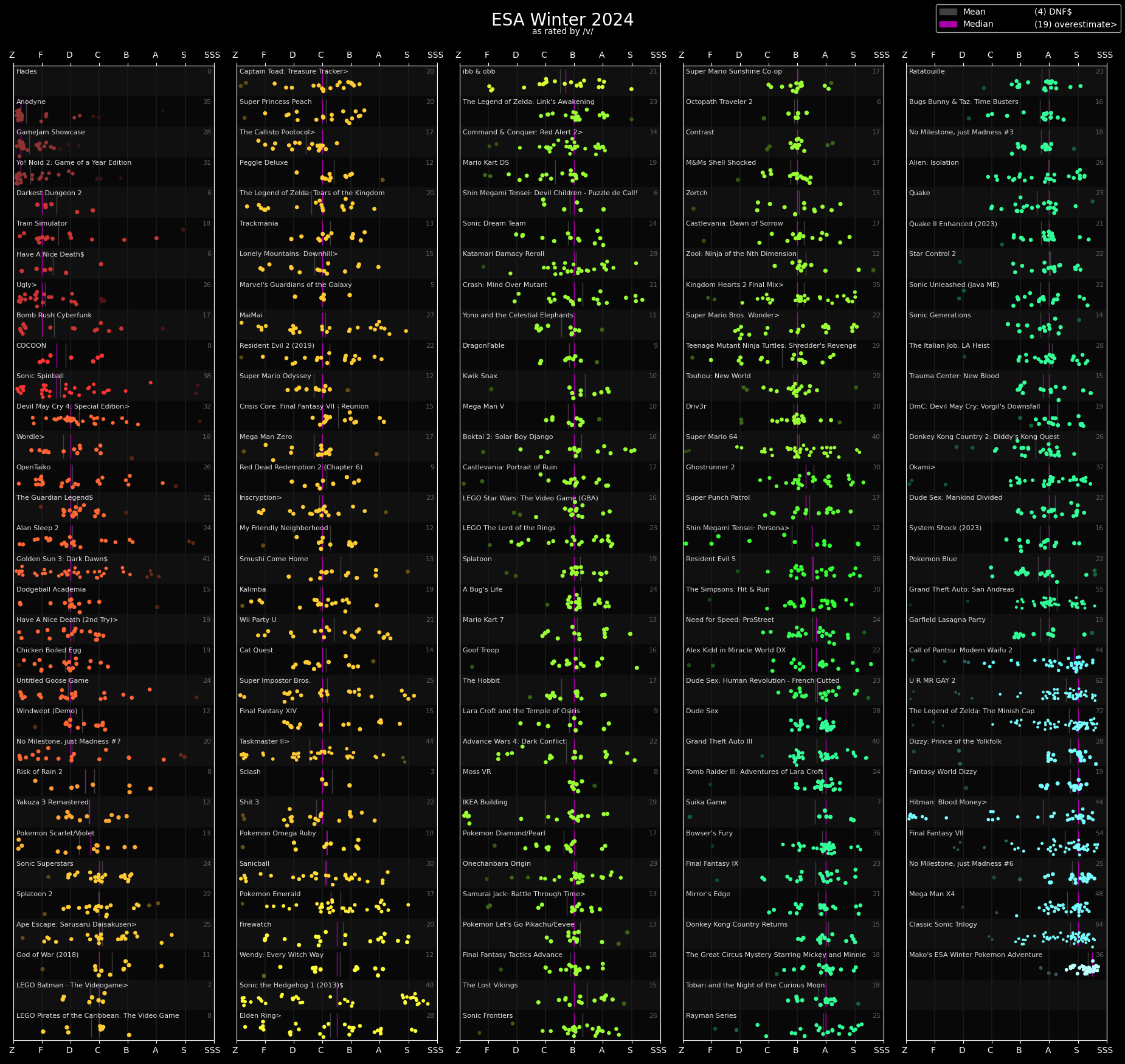Select 'Golden Sun 3: Dark Dawn$' label
Image resolution: width=1125 pixels, height=1064 pixels.
click(62, 559)
